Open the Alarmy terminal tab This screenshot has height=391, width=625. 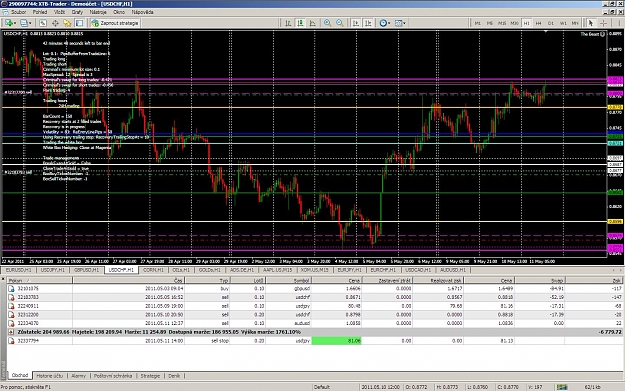click(79, 376)
